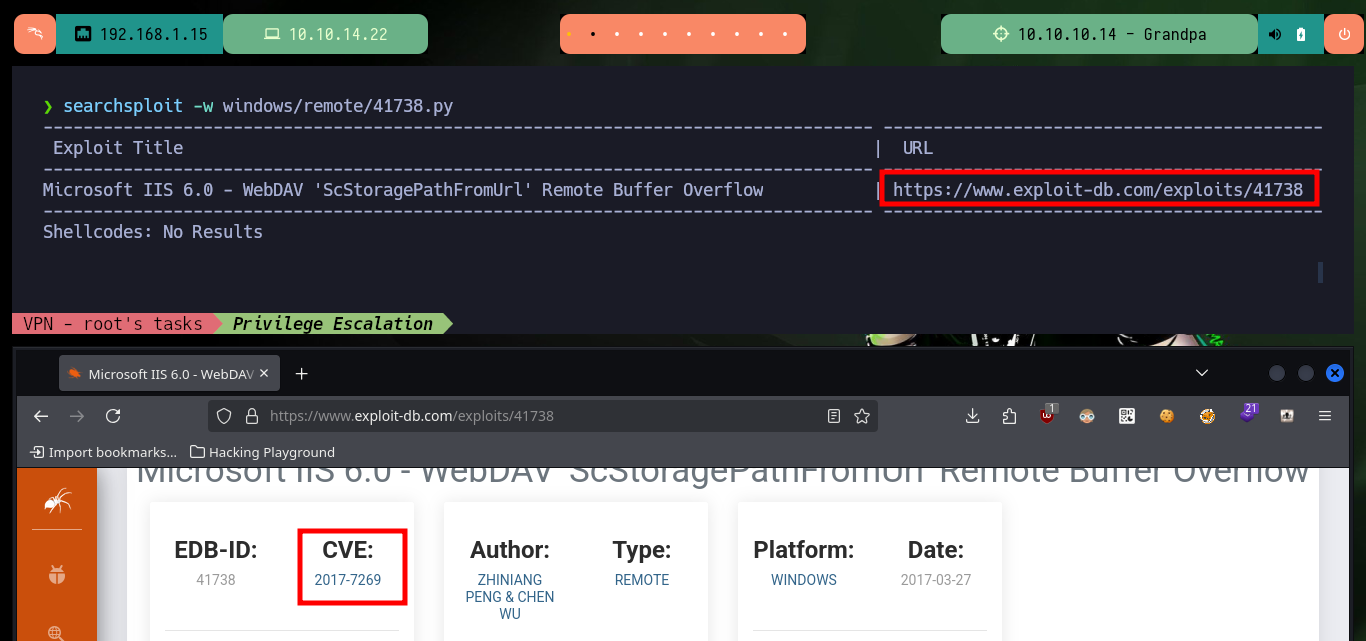Click the battery status icon in top bar
This screenshot has width=1366, height=641.
tap(1301, 34)
